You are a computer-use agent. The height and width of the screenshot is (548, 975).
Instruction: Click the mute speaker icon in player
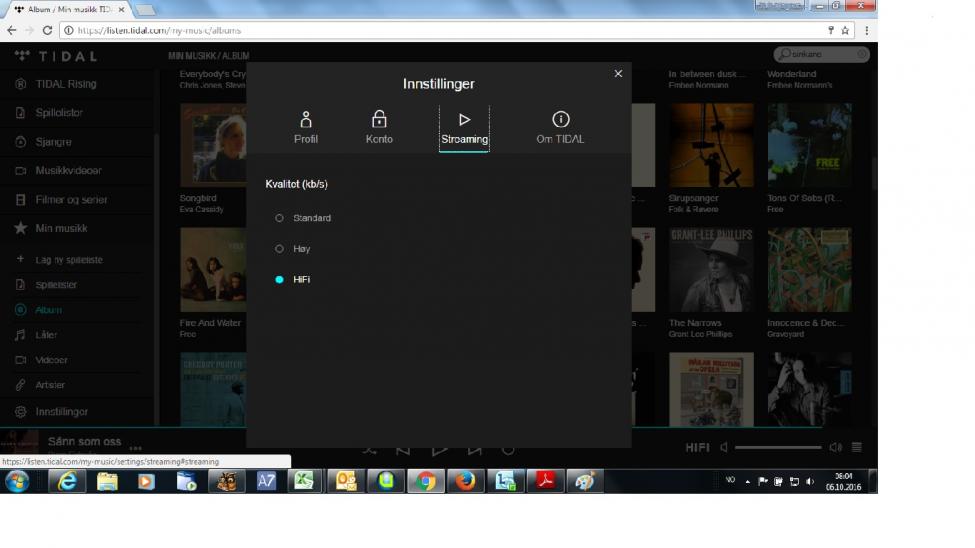tap(724, 447)
